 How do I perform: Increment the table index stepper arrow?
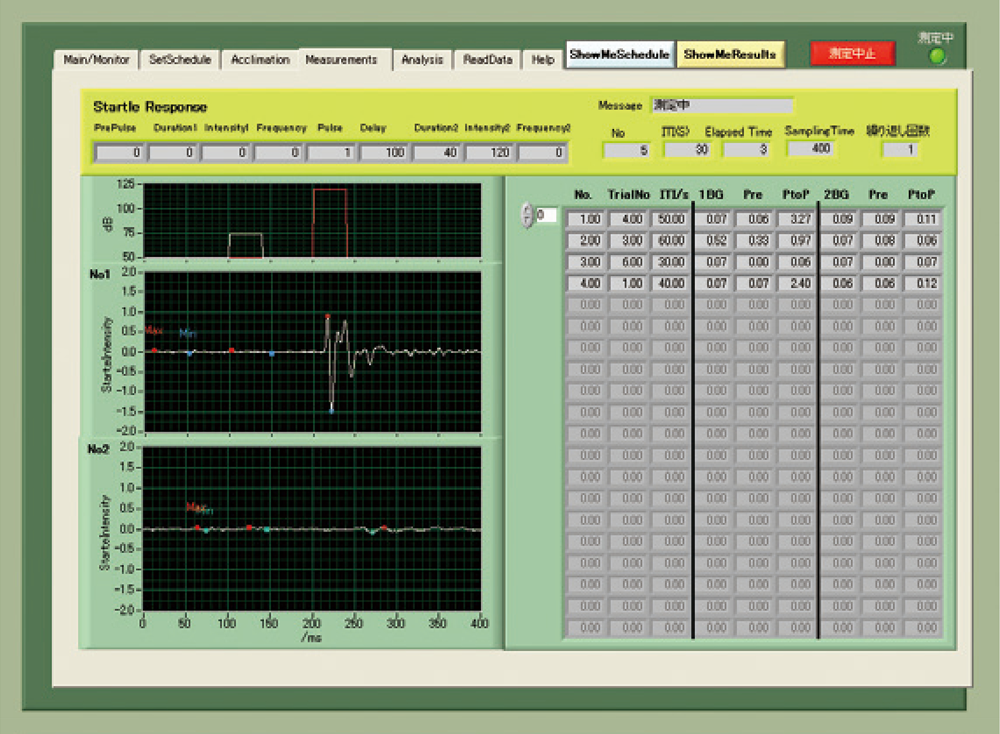pos(527,210)
